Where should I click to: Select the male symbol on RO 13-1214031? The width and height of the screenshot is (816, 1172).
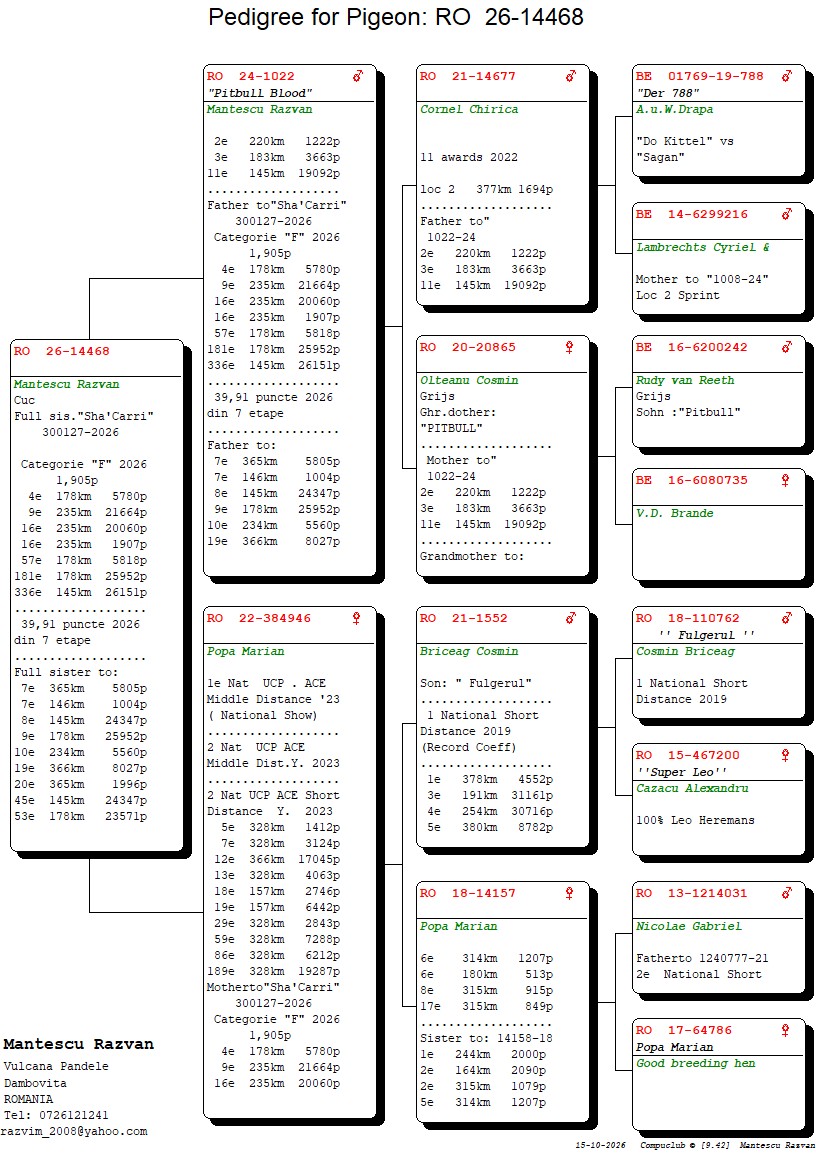pyautogui.click(x=787, y=893)
